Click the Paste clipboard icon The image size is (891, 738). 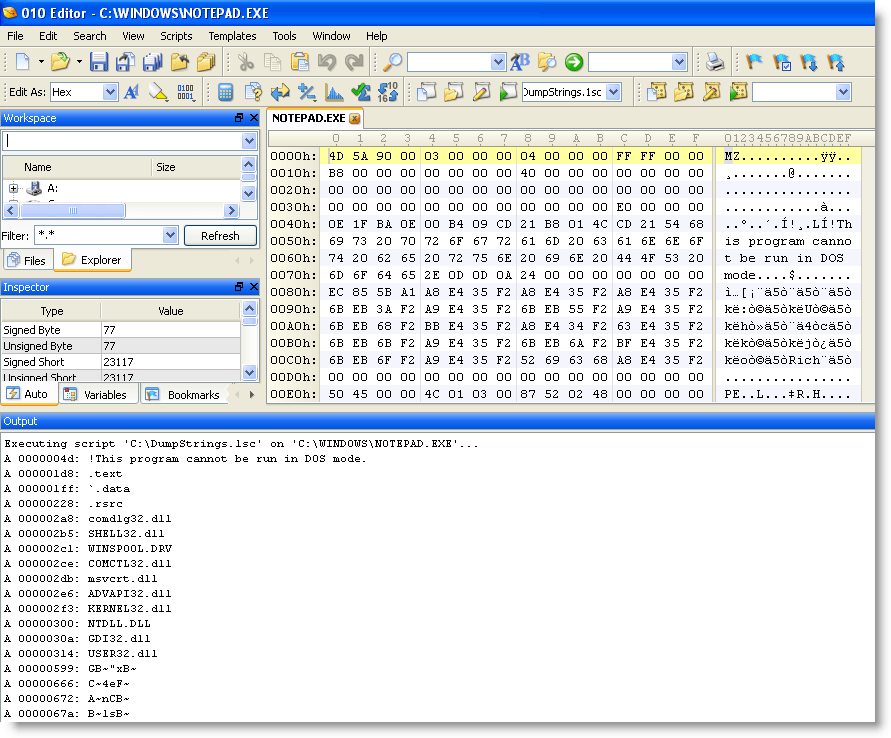tap(299, 62)
